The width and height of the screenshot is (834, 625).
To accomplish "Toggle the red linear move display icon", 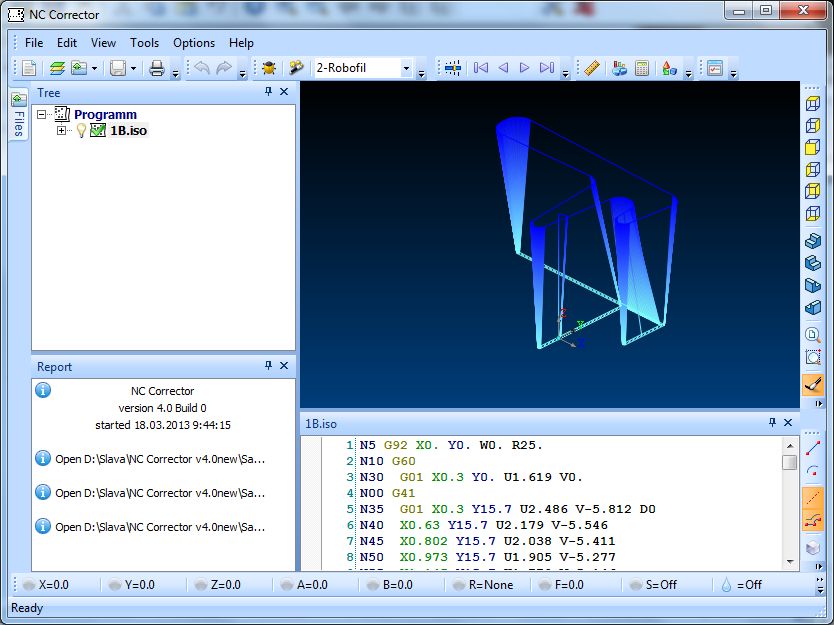I will click(x=812, y=448).
